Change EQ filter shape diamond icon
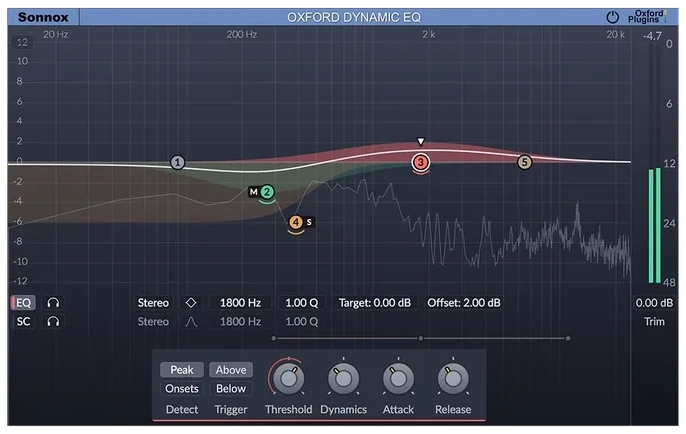 191,303
